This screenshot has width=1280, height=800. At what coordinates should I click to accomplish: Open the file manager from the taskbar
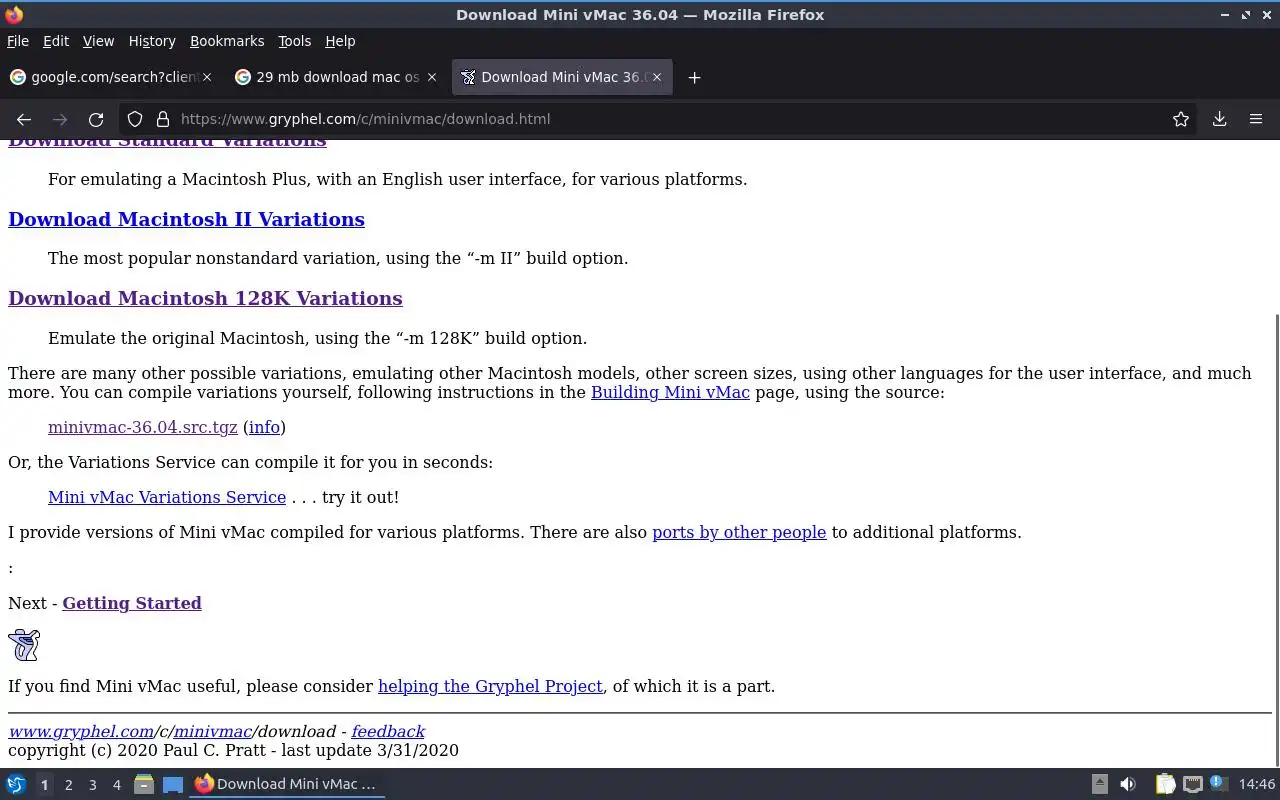[143, 784]
